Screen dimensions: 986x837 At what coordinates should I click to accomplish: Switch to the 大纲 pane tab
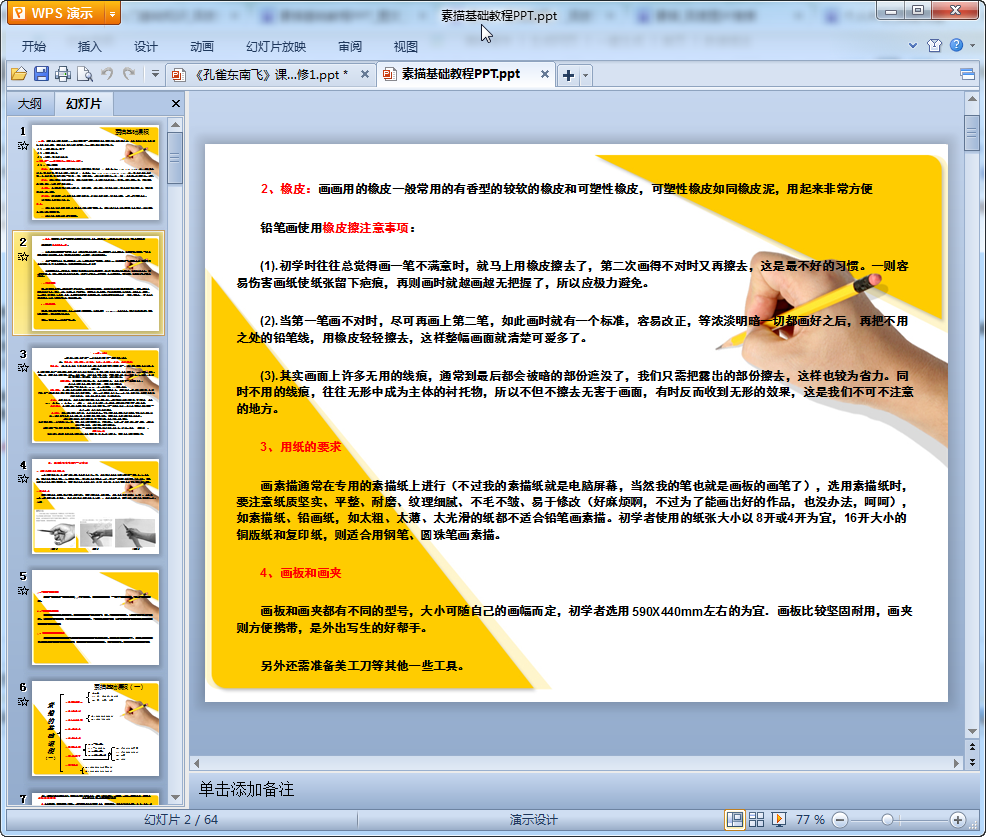(x=30, y=104)
